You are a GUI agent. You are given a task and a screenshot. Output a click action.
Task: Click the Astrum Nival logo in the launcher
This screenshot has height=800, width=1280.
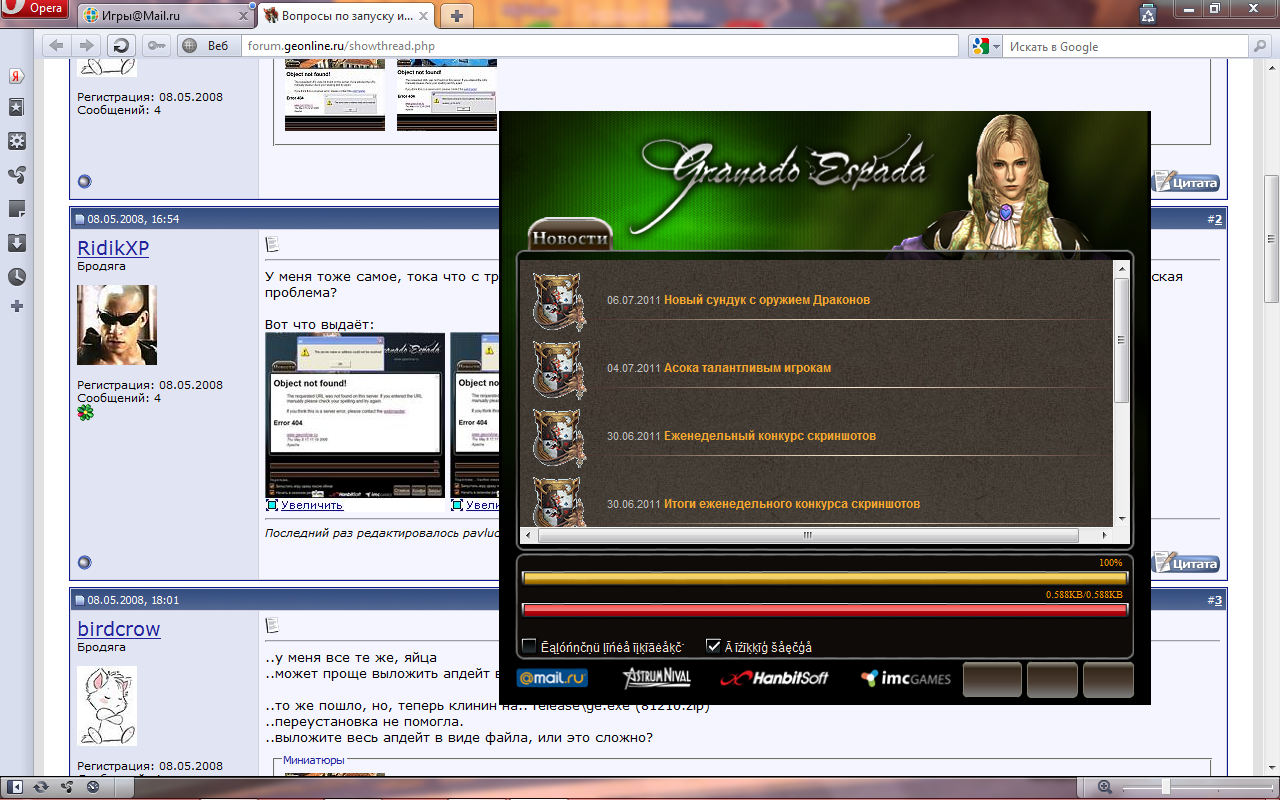(656, 679)
